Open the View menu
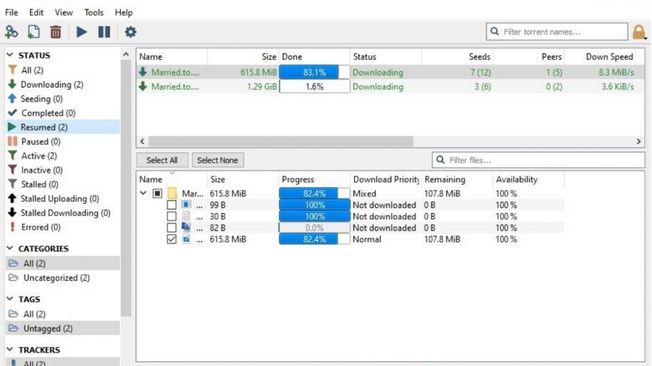The width and height of the screenshot is (652, 366). tap(64, 12)
